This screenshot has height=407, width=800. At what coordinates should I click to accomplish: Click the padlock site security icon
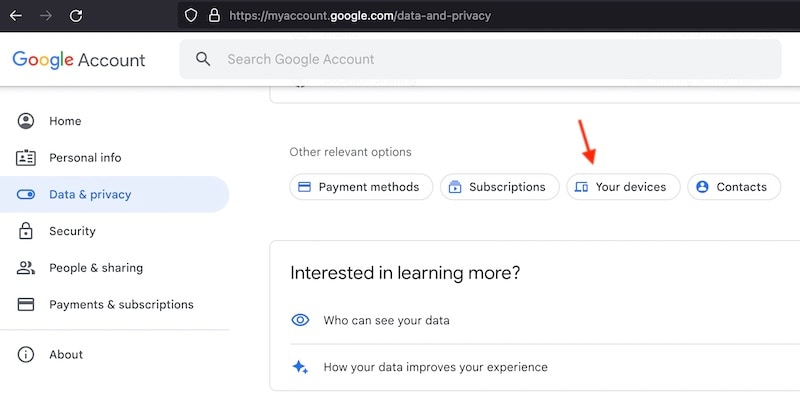coord(214,15)
